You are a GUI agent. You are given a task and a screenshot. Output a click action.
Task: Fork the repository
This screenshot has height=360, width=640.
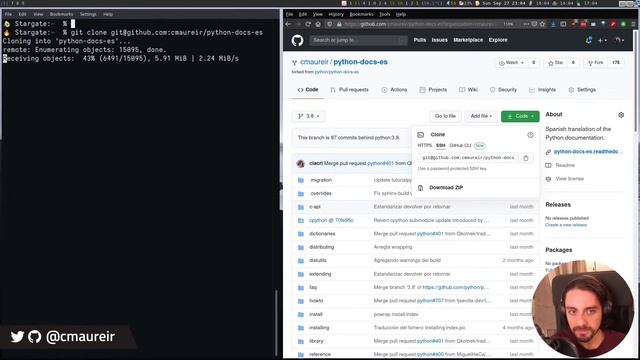click(596, 63)
